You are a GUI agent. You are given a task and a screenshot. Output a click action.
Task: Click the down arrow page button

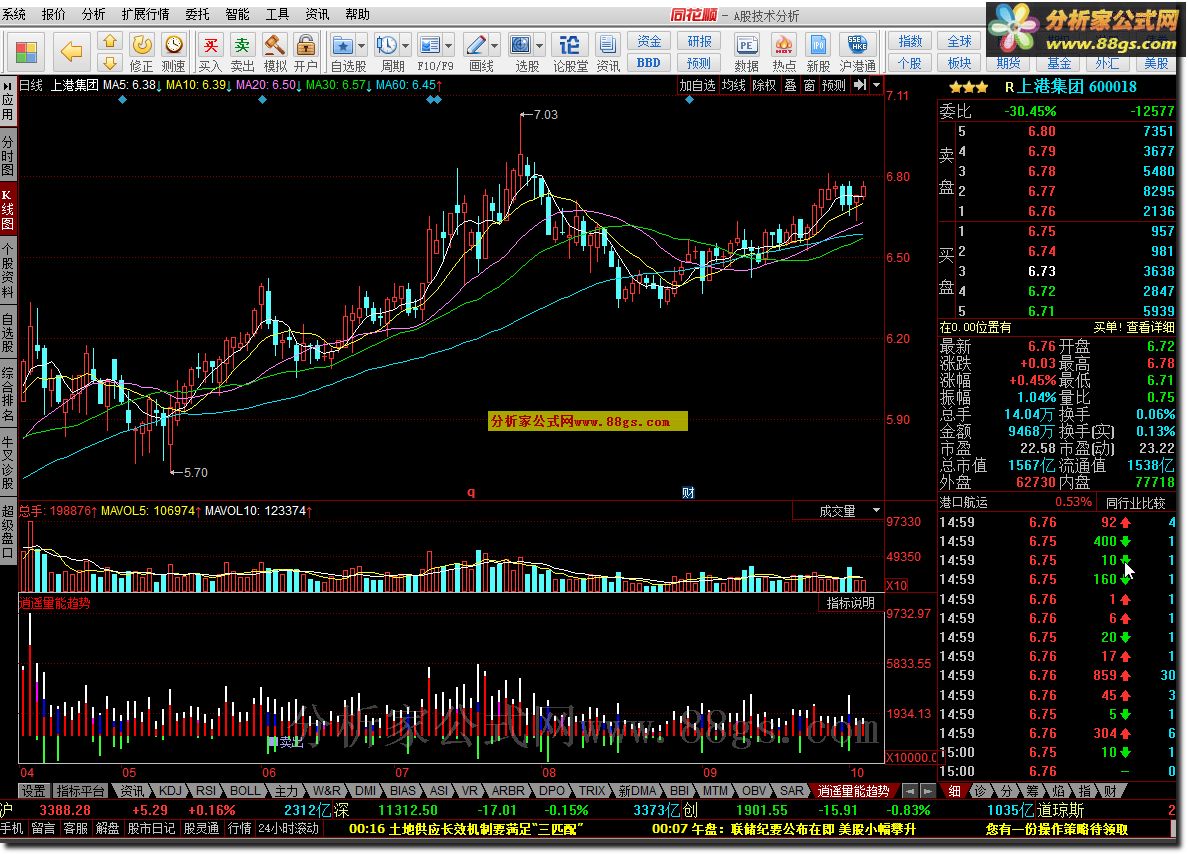110,63
